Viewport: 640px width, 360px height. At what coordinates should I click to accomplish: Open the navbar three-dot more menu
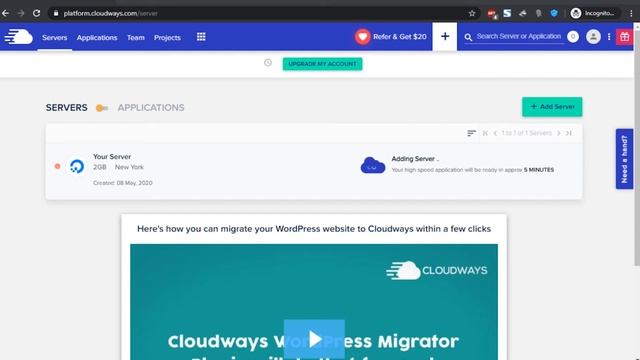[609, 37]
